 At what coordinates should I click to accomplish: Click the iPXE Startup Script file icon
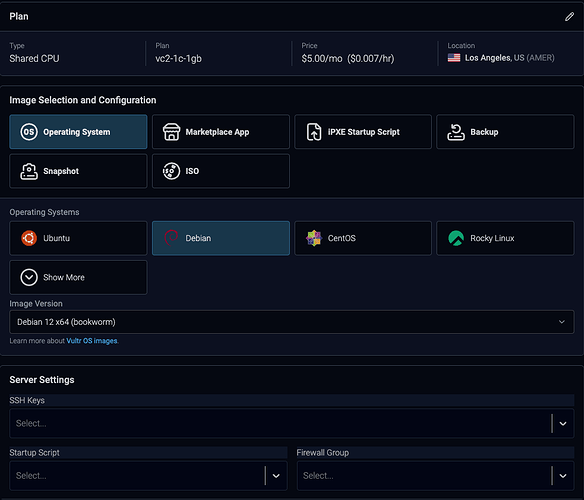[x=314, y=132]
